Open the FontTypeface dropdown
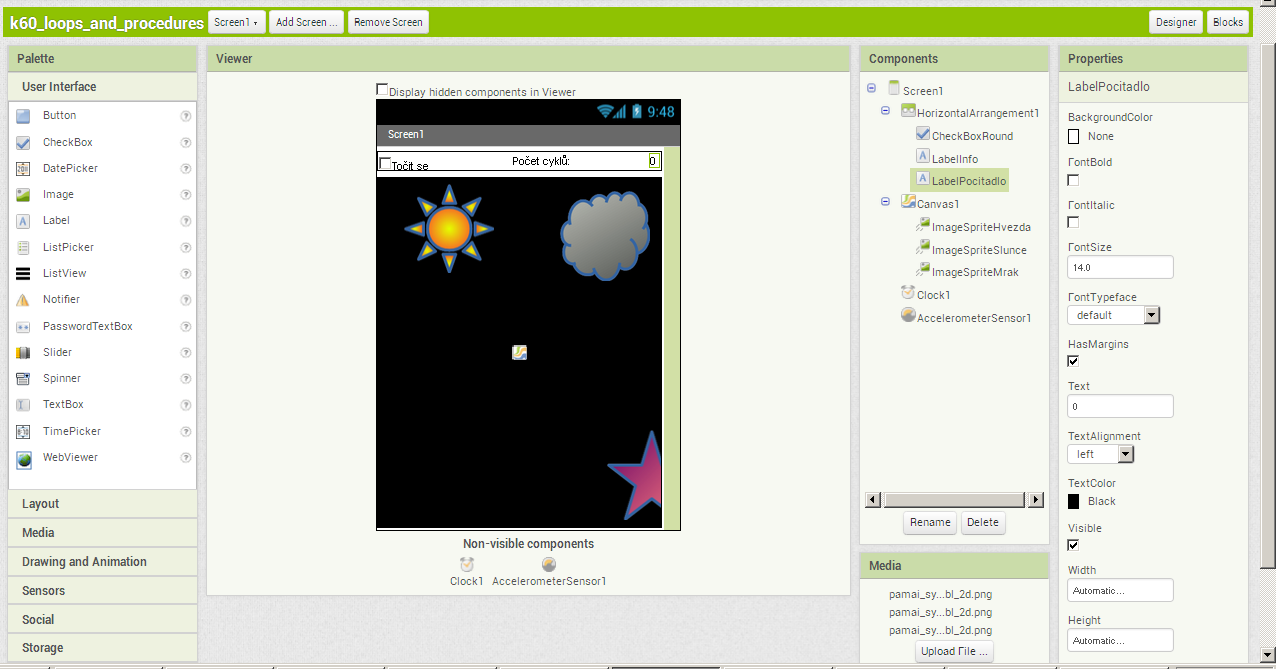 click(1113, 315)
